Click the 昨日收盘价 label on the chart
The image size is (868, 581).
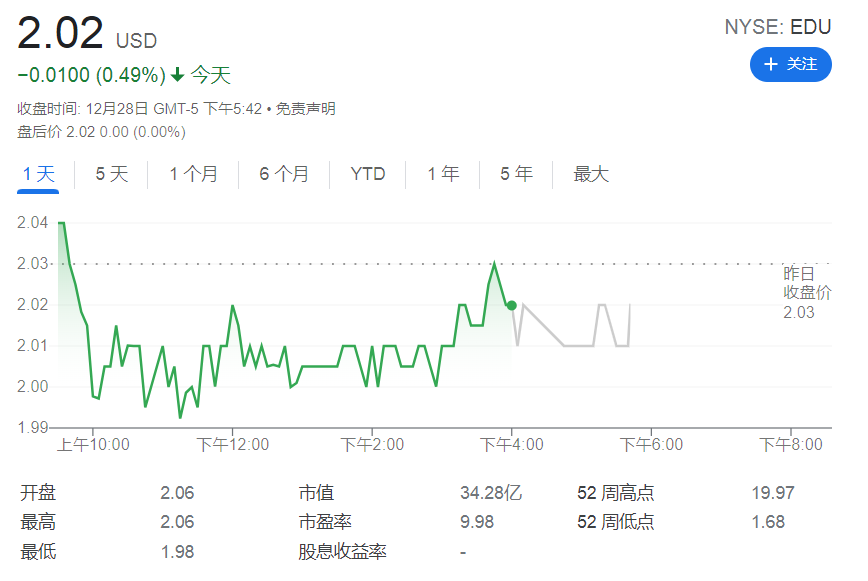(x=806, y=283)
